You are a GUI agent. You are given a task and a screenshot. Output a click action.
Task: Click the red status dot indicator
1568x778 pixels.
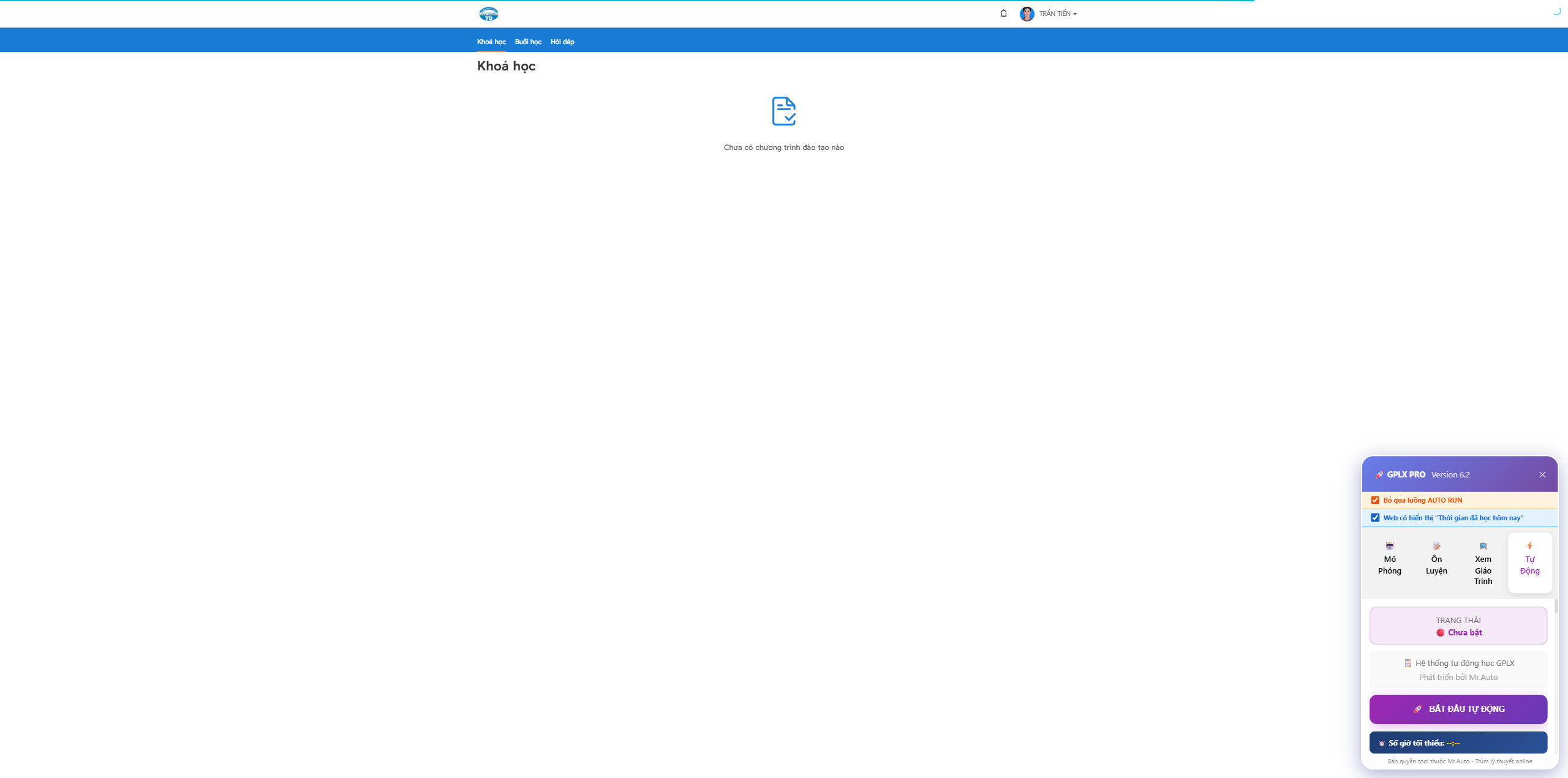coord(1440,633)
